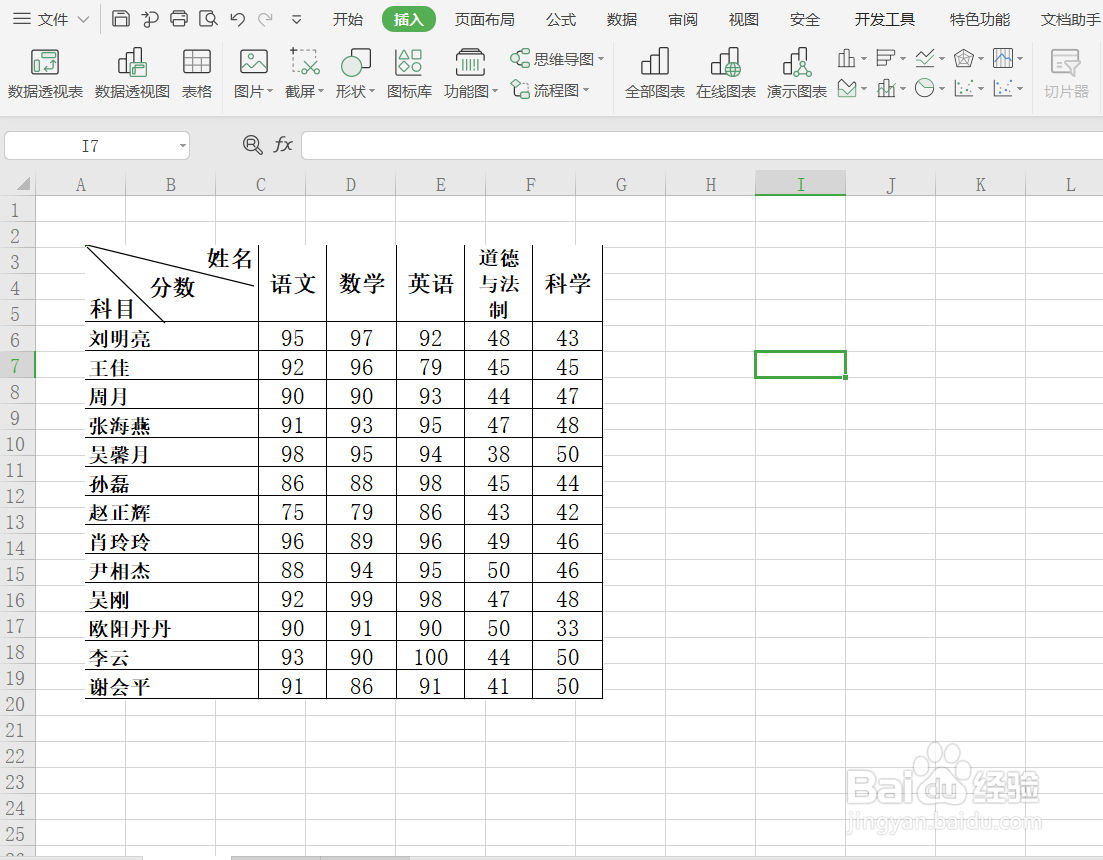Open print preview from the quick toolbar
Screen dimensions: 1103x860
tap(208, 19)
